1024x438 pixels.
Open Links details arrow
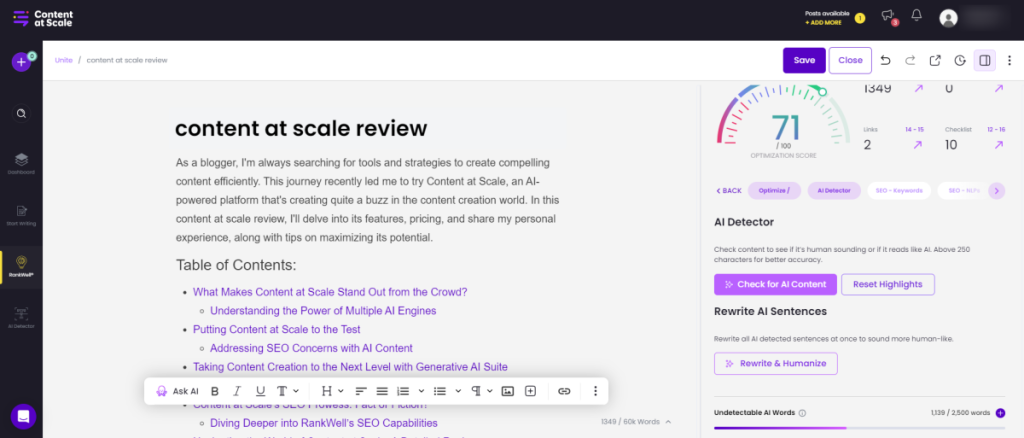tap(918, 145)
